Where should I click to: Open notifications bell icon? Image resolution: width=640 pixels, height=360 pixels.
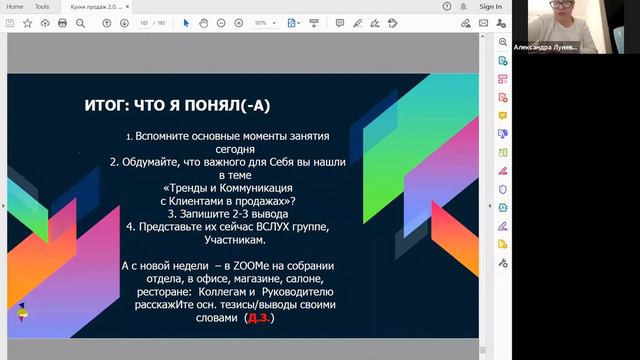pyautogui.click(x=463, y=7)
